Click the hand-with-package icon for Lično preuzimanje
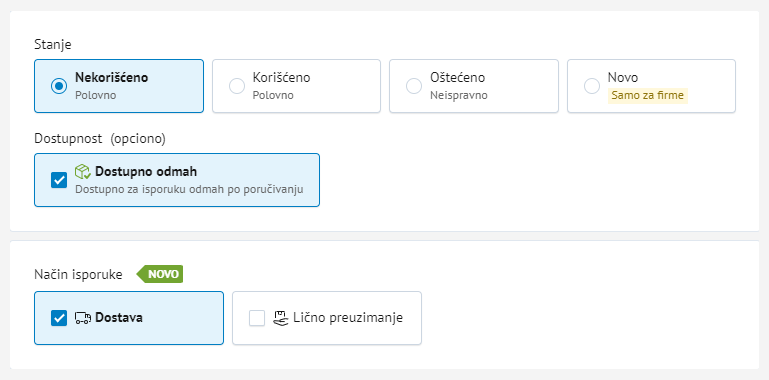 pyautogui.click(x=281, y=318)
